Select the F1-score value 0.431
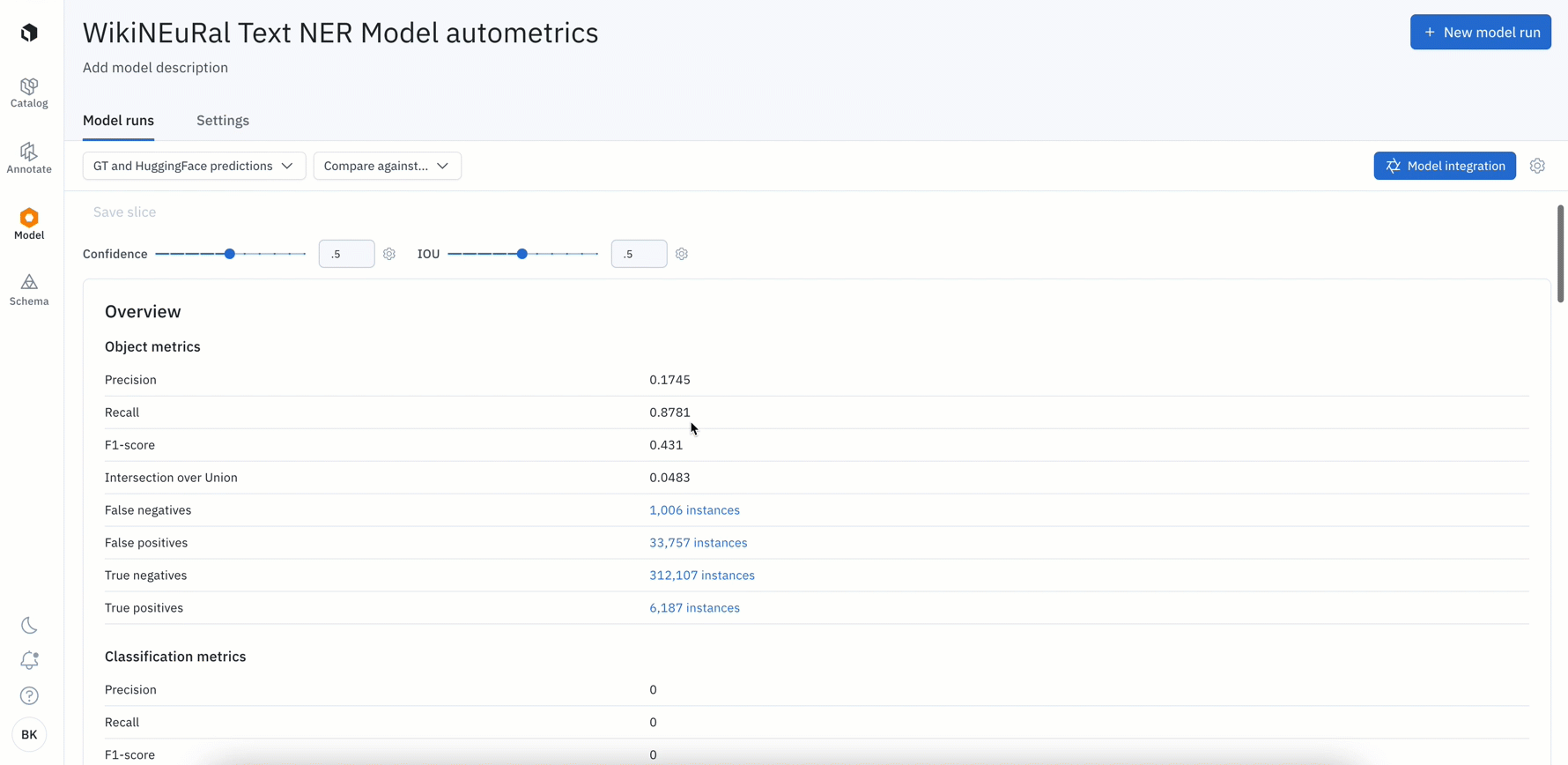1568x765 pixels. click(x=666, y=445)
